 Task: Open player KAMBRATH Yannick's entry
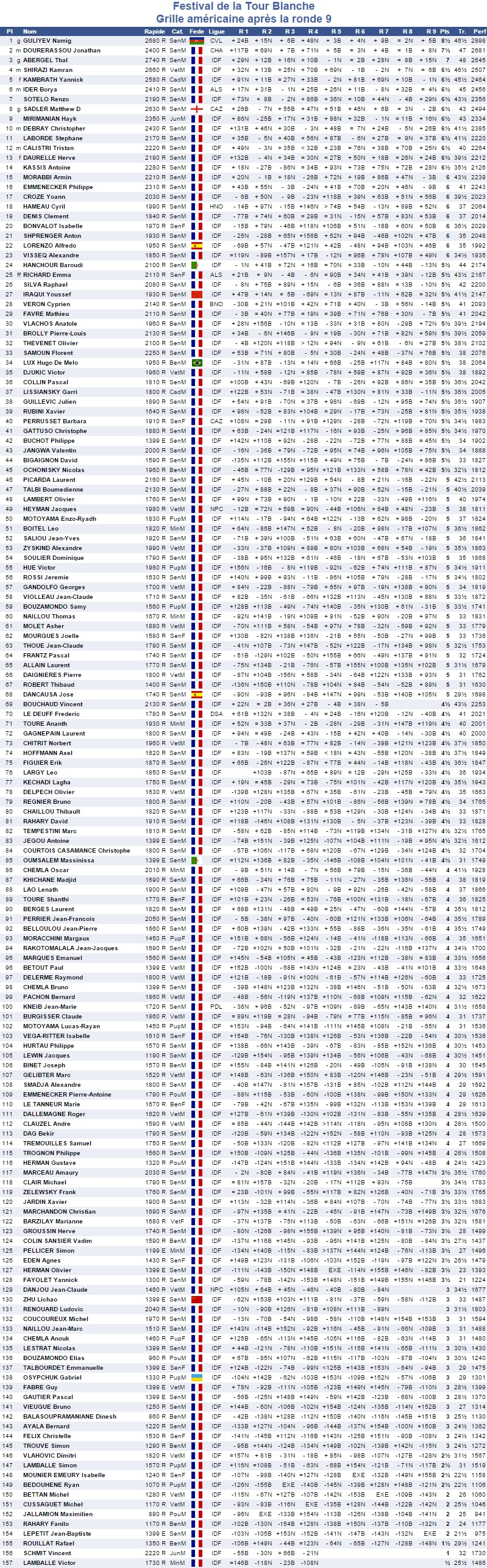click(x=53, y=80)
